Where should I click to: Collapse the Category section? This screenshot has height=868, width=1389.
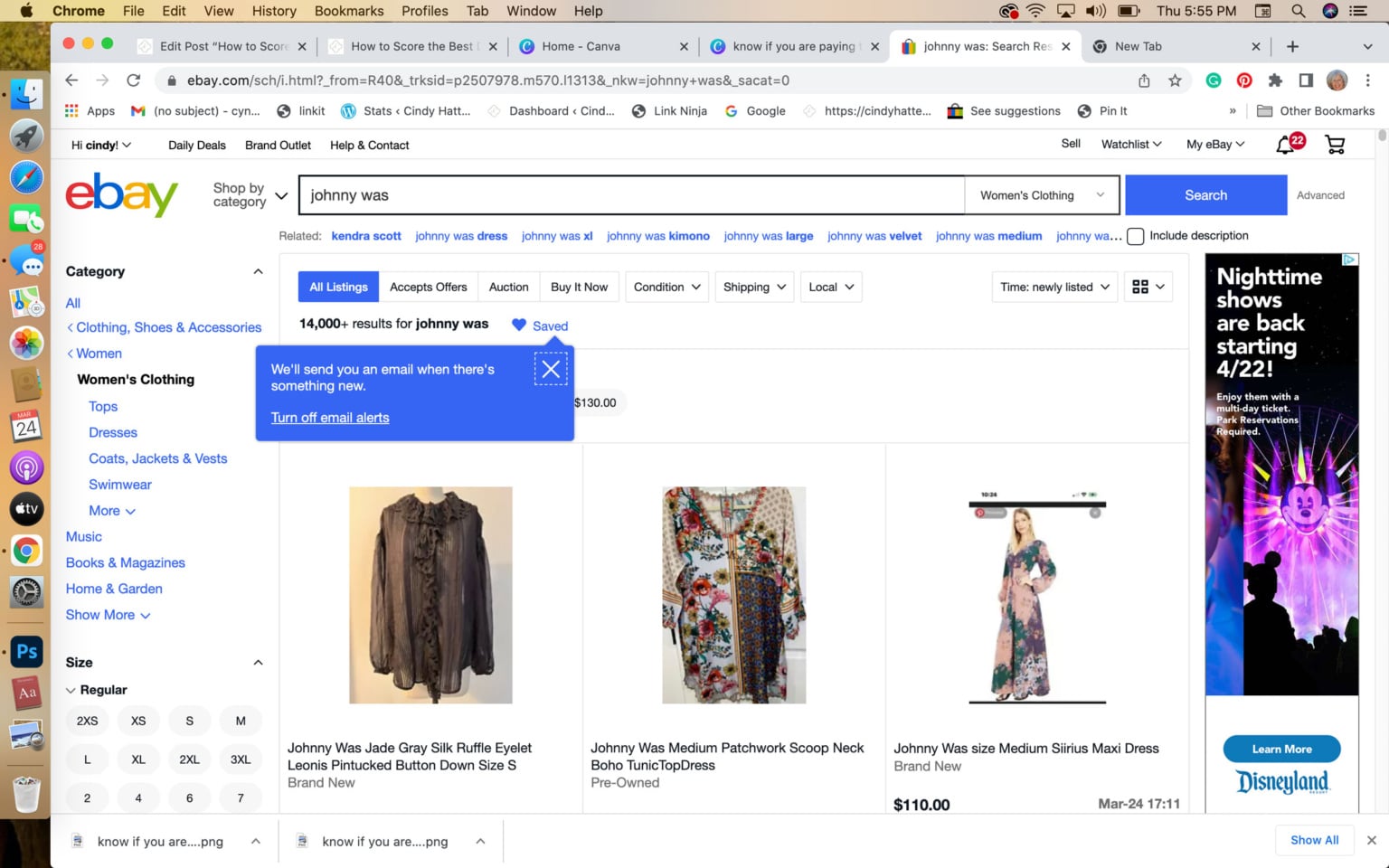point(258,271)
